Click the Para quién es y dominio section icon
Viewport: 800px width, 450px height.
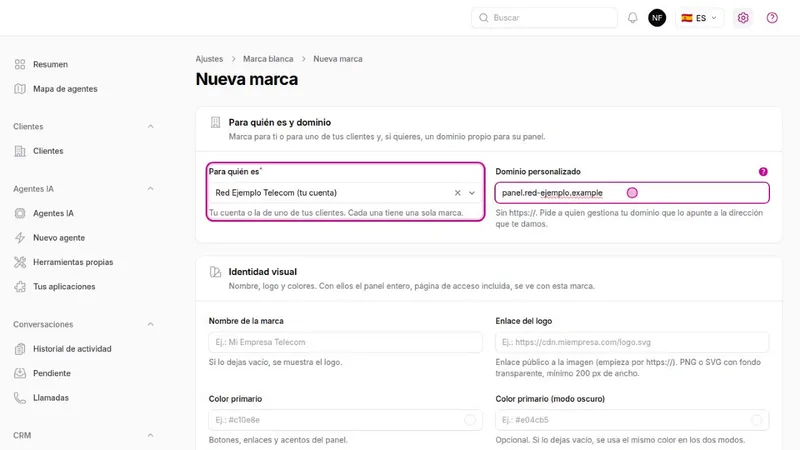[215, 122]
